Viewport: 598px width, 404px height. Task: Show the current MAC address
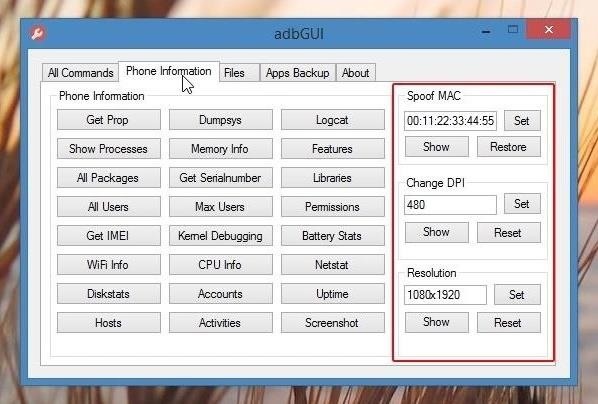tap(437, 147)
